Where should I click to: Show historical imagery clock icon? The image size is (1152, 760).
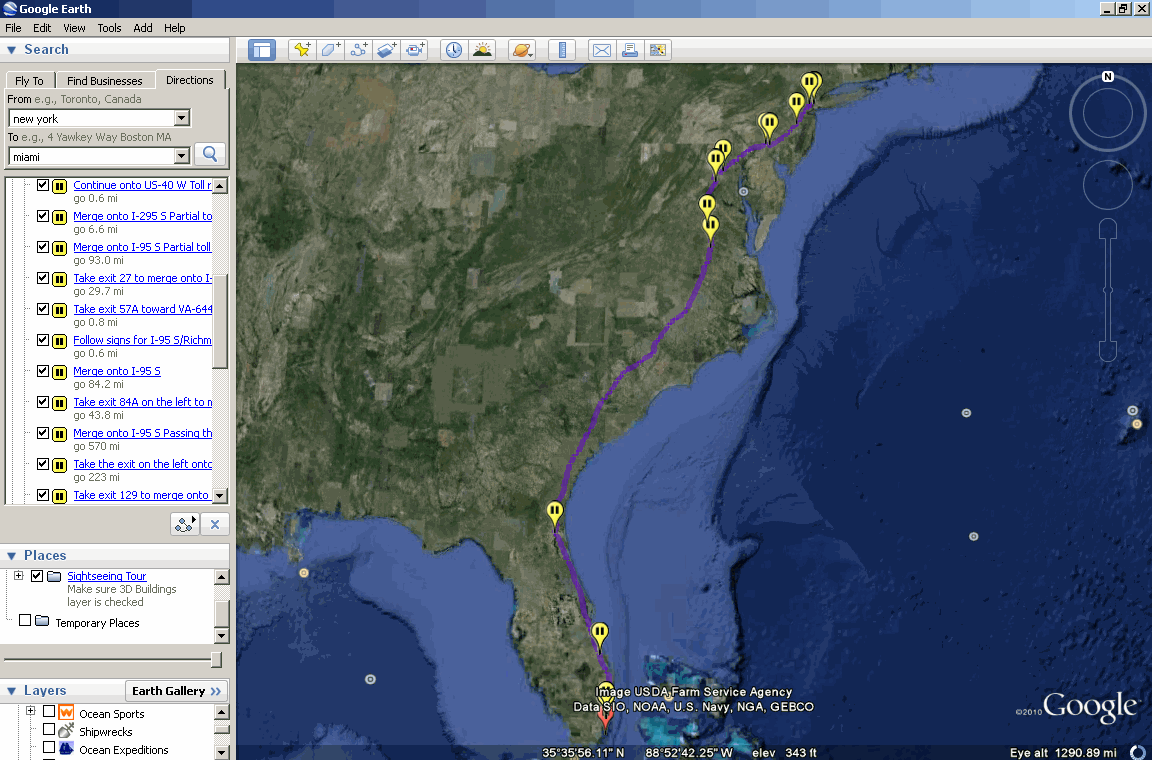pyautogui.click(x=454, y=50)
